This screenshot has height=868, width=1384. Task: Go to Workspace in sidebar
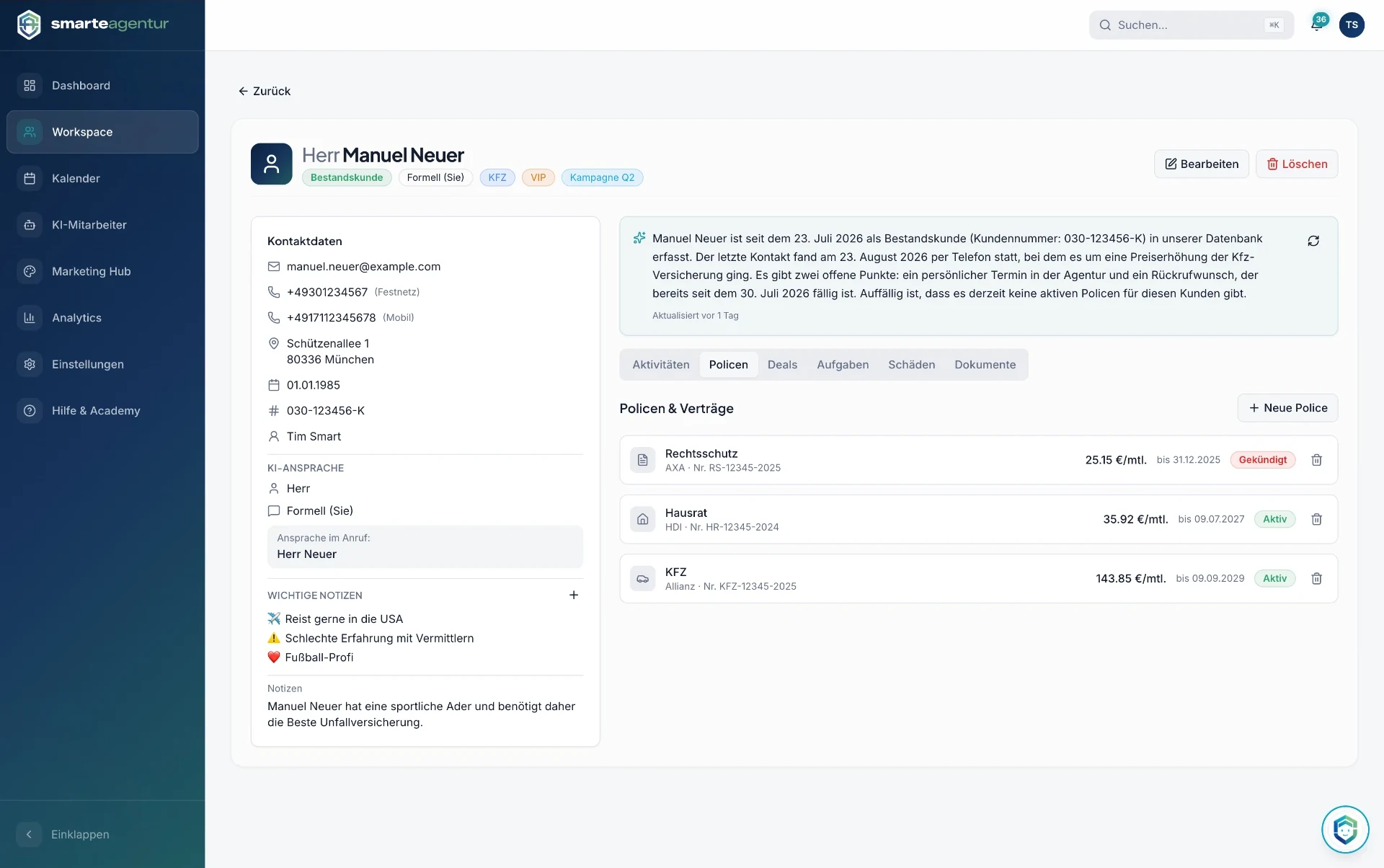(102, 132)
